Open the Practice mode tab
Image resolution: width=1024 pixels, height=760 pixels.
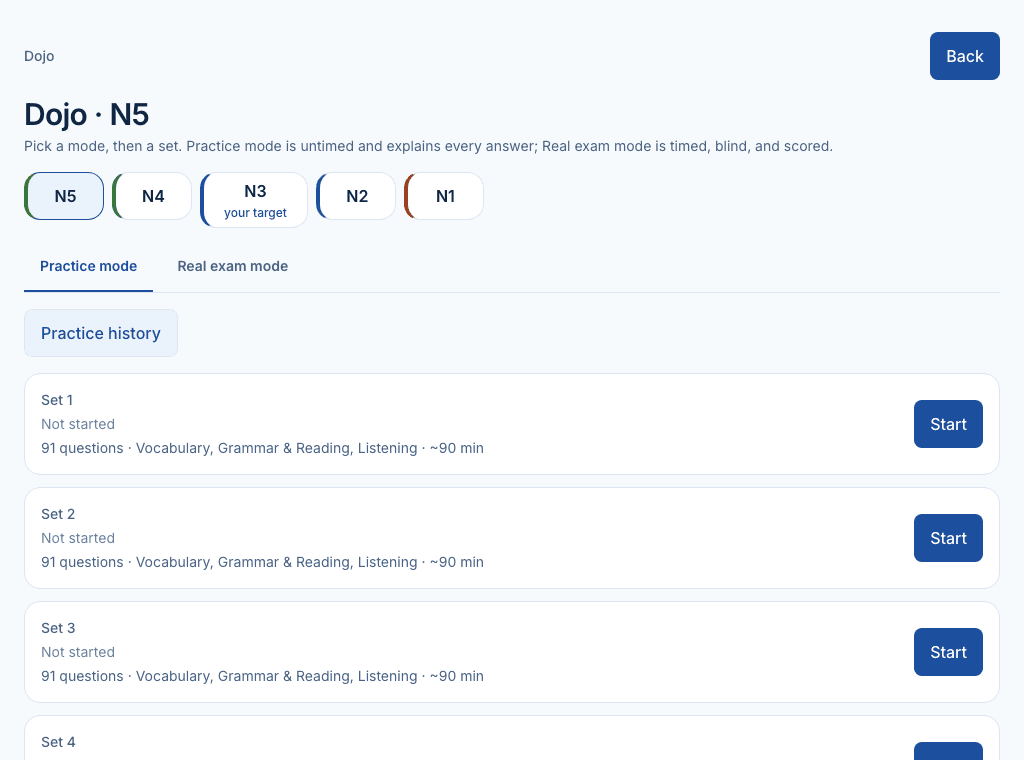click(x=88, y=266)
